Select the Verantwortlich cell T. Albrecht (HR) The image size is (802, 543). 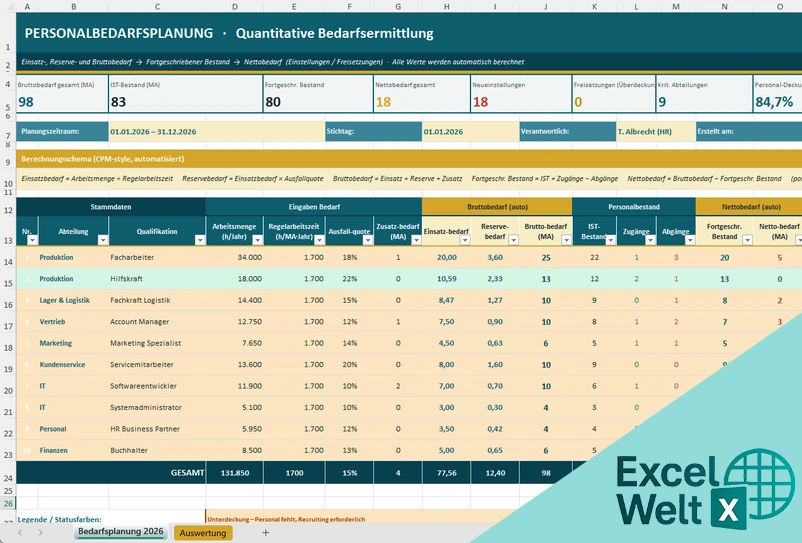tap(656, 131)
